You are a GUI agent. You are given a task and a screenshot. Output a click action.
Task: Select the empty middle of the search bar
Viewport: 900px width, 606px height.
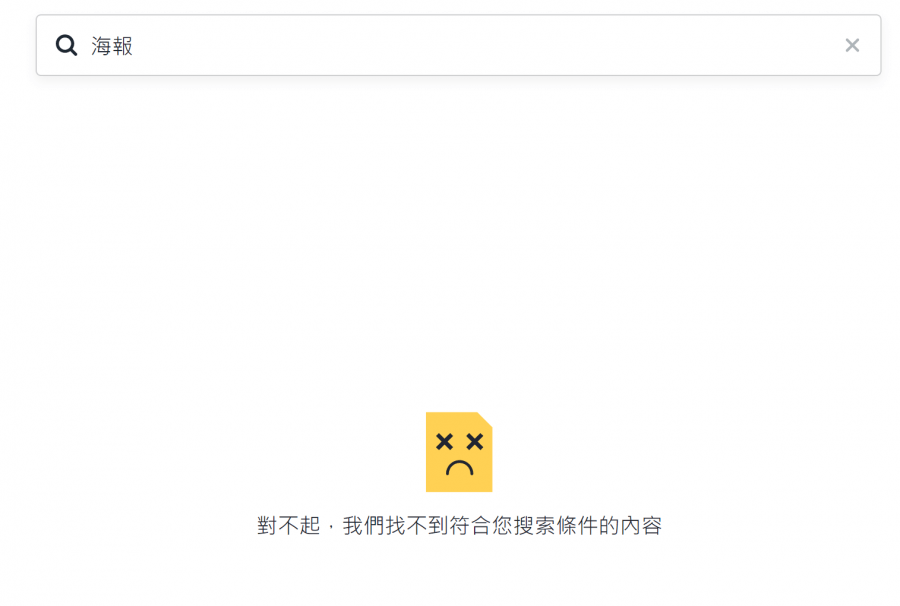tap(459, 45)
